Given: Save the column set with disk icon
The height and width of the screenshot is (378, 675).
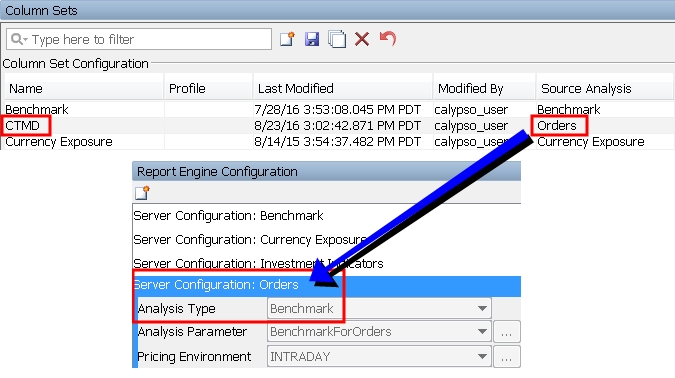Looking at the screenshot, I should pos(312,39).
